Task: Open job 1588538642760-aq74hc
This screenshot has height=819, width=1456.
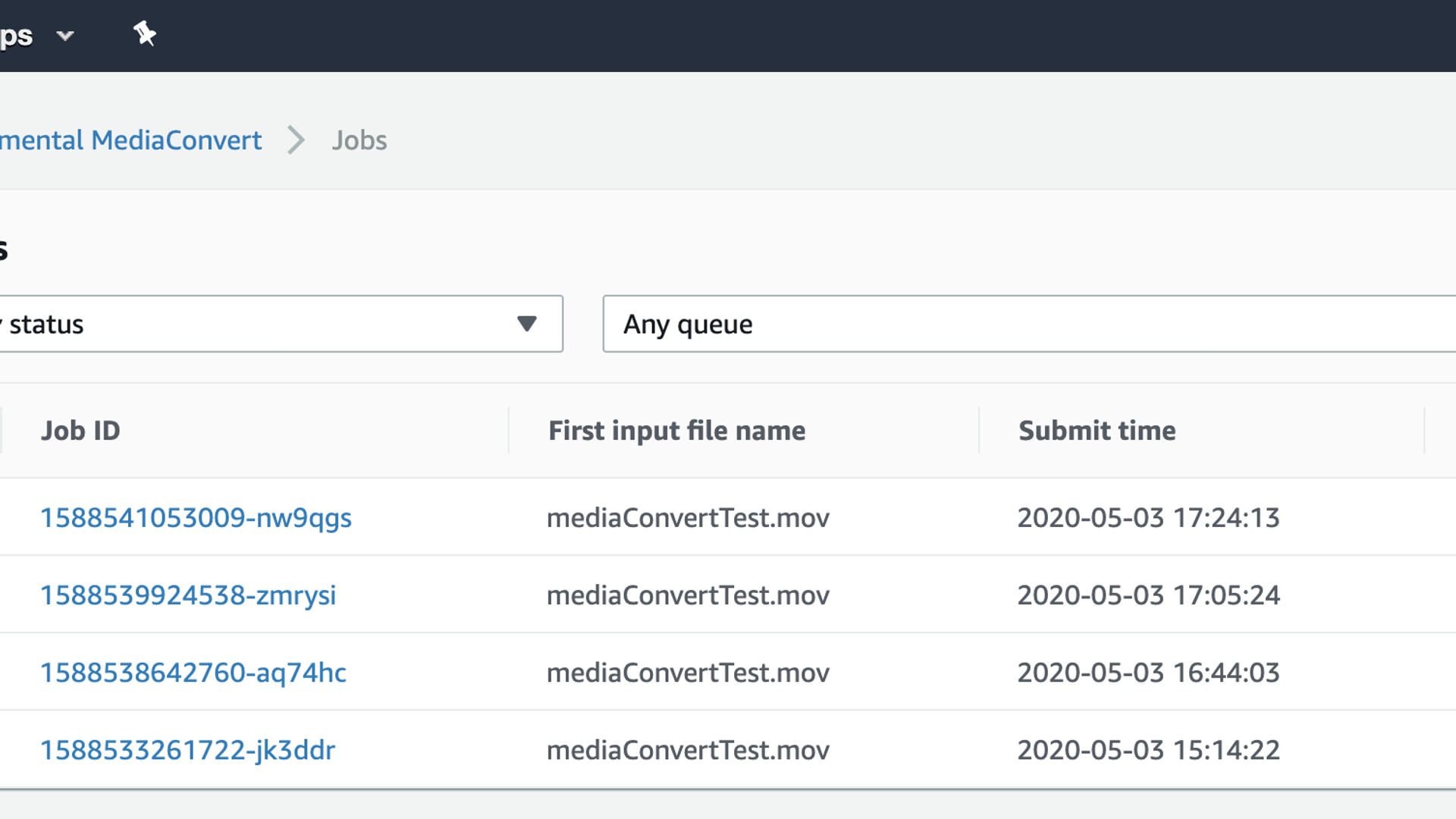Action: point(193,673)
